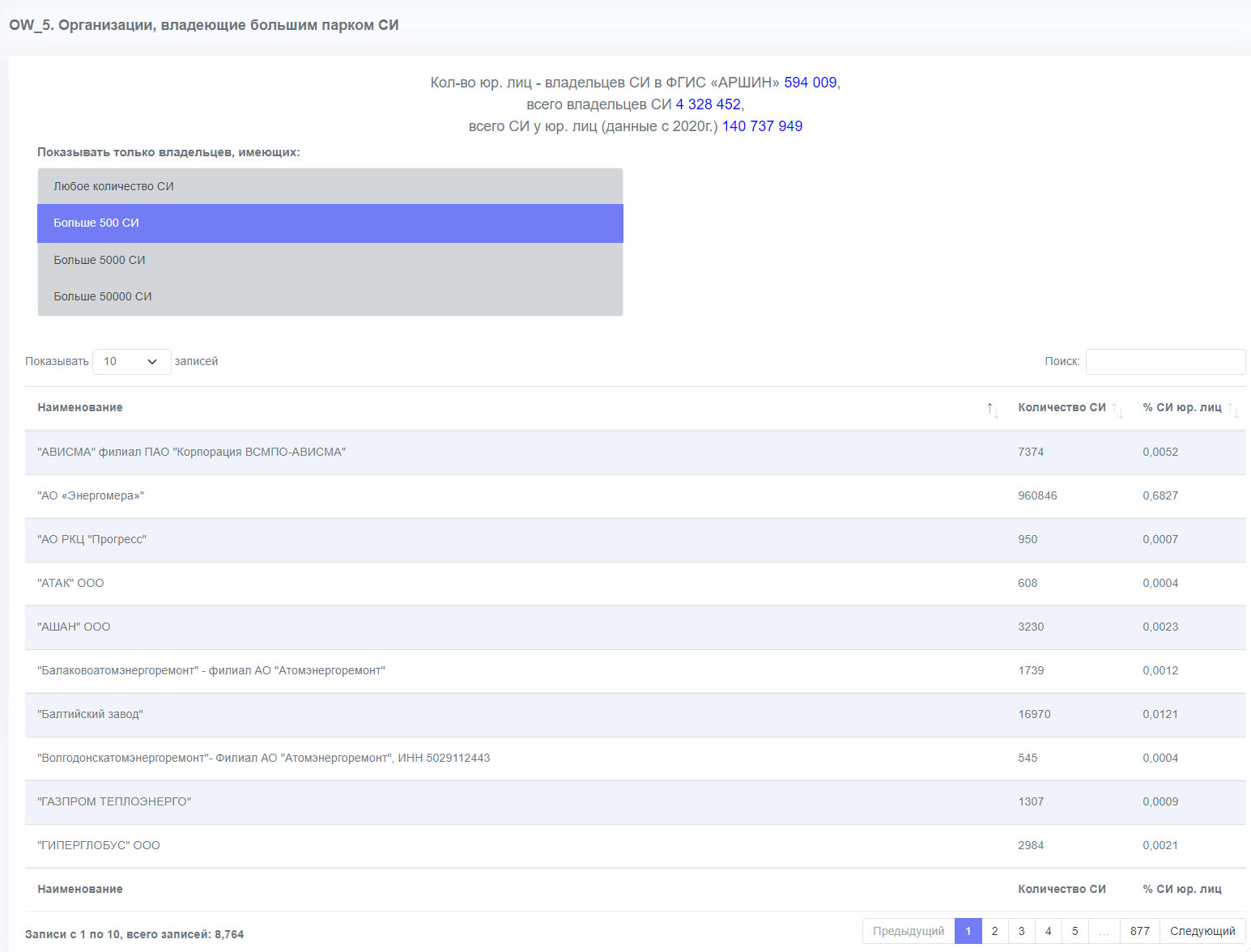1251x952 pixels.
Task: Go to page 4 of results
Action: point(1049,931)
